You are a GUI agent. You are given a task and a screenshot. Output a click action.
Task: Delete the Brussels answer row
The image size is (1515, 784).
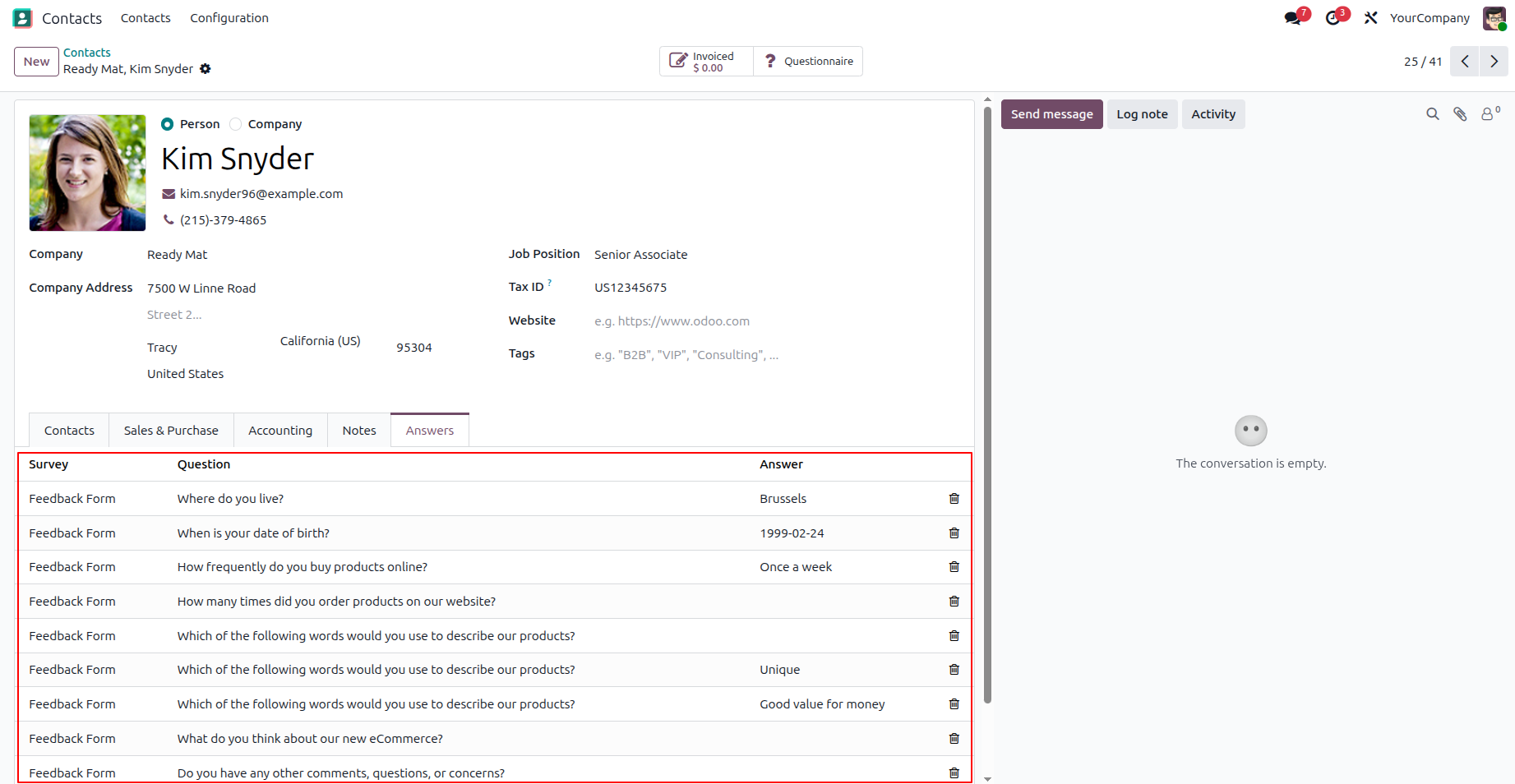coord(954,499)
